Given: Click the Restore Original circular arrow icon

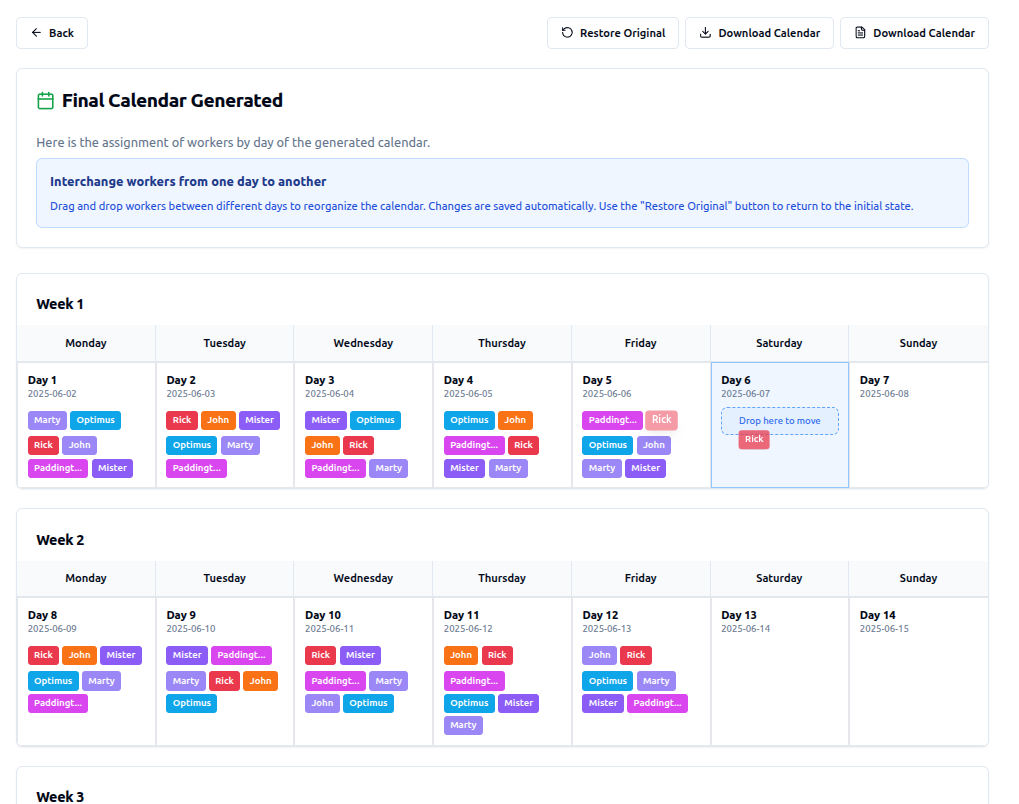Looking at the screenshot, I should (x=567, y=33).
